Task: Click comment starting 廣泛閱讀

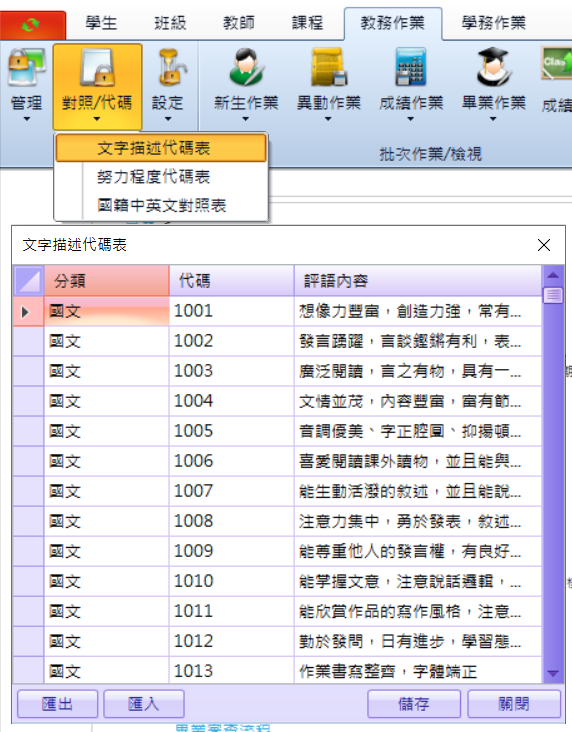Action: (418, 371)
